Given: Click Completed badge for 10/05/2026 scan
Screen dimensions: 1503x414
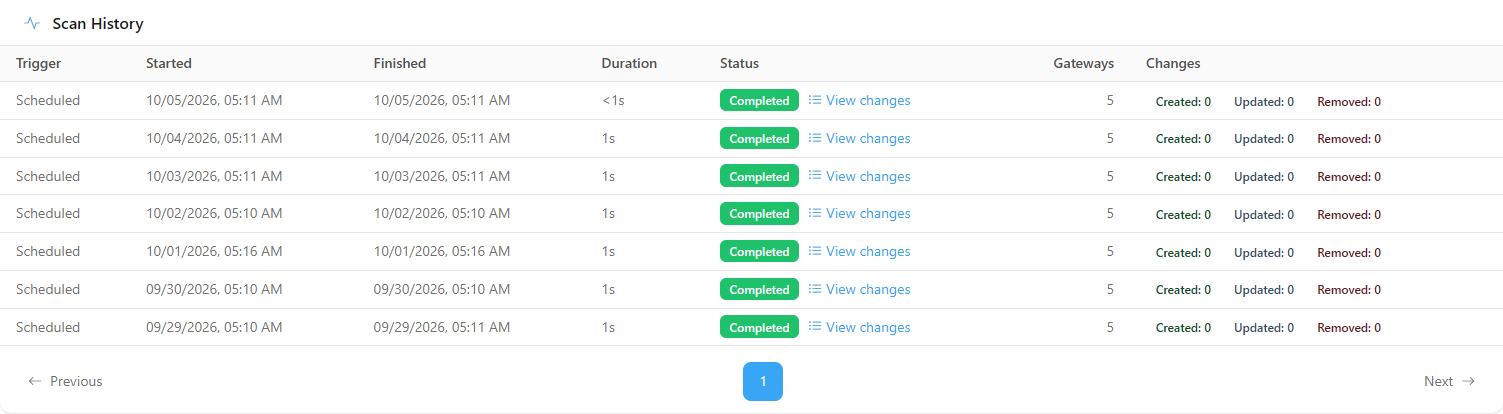Looking at the screenshot, I should 759,100.
